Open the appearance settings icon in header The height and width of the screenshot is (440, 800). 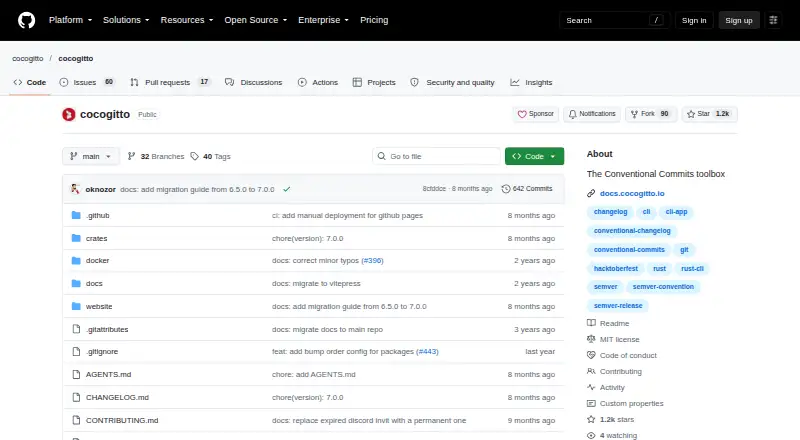(773, 20)
